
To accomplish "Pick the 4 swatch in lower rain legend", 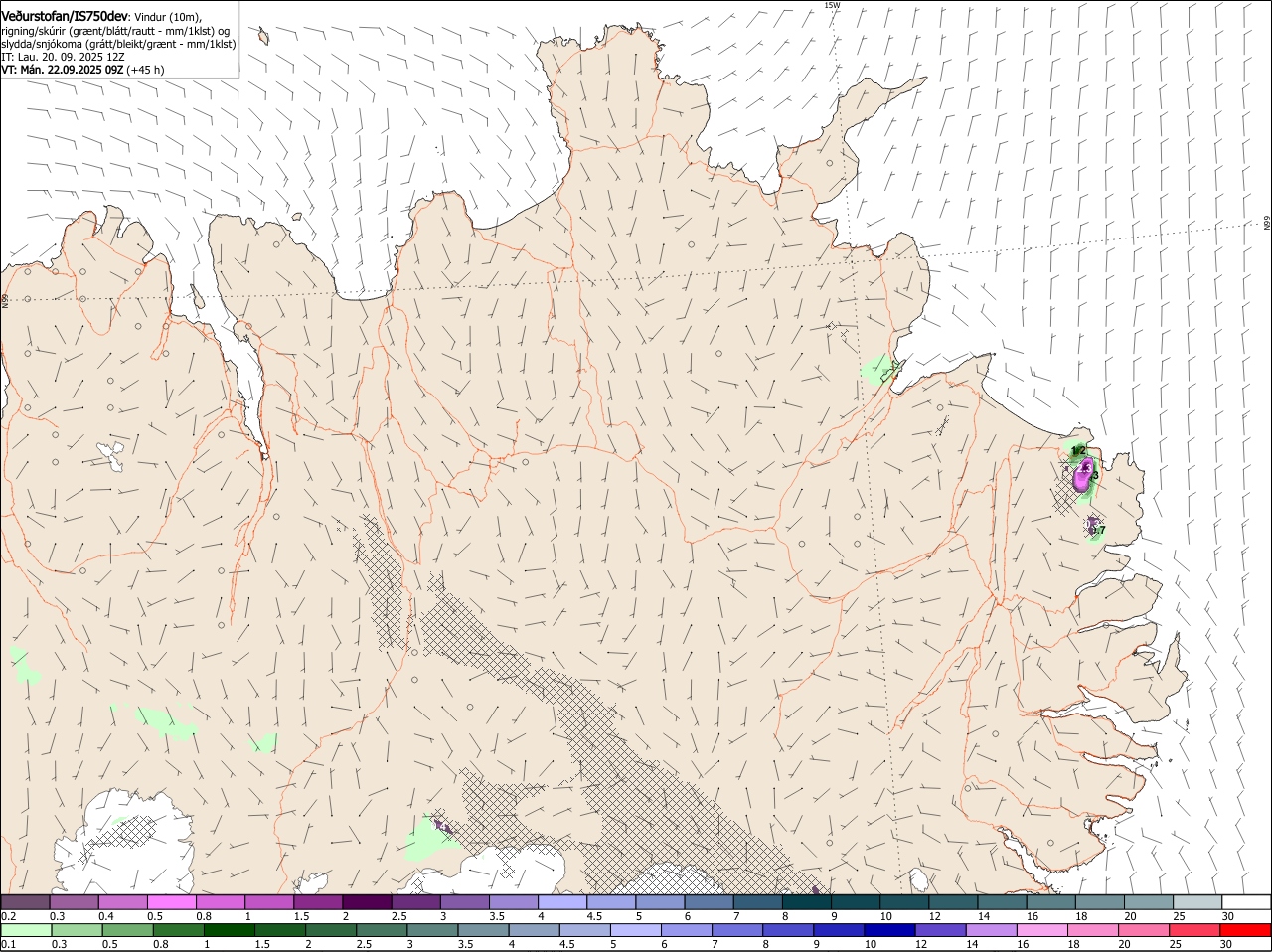I will point(534,930).
